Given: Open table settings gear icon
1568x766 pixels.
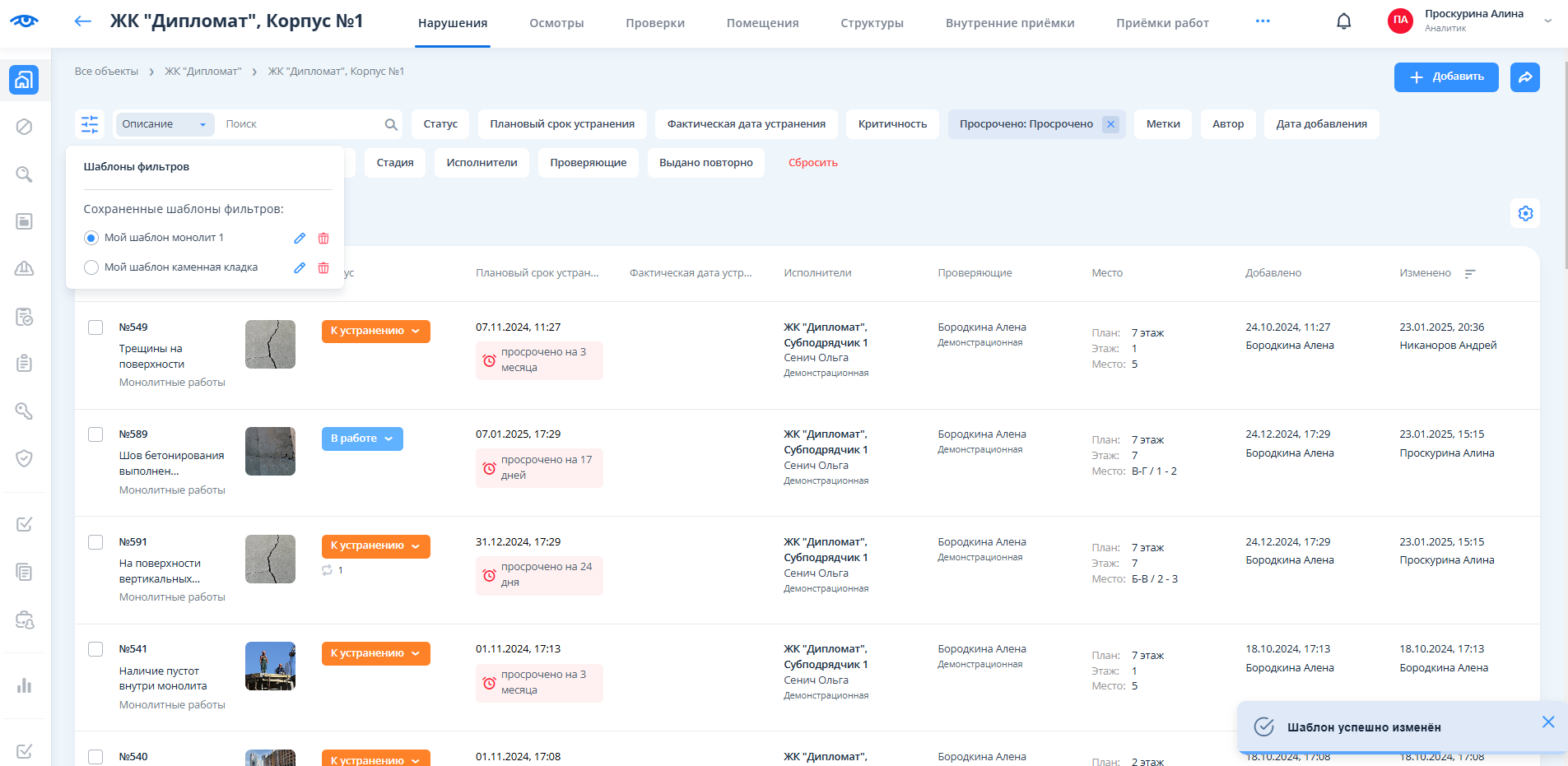Looking at the screenshot, I should tap(1525, 214).
